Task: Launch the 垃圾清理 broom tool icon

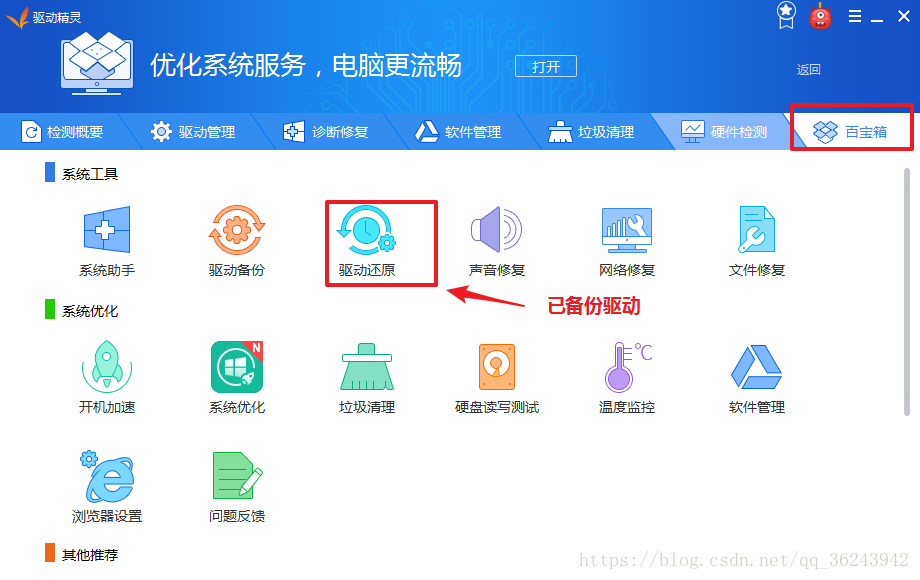Action: coord(367,367)
